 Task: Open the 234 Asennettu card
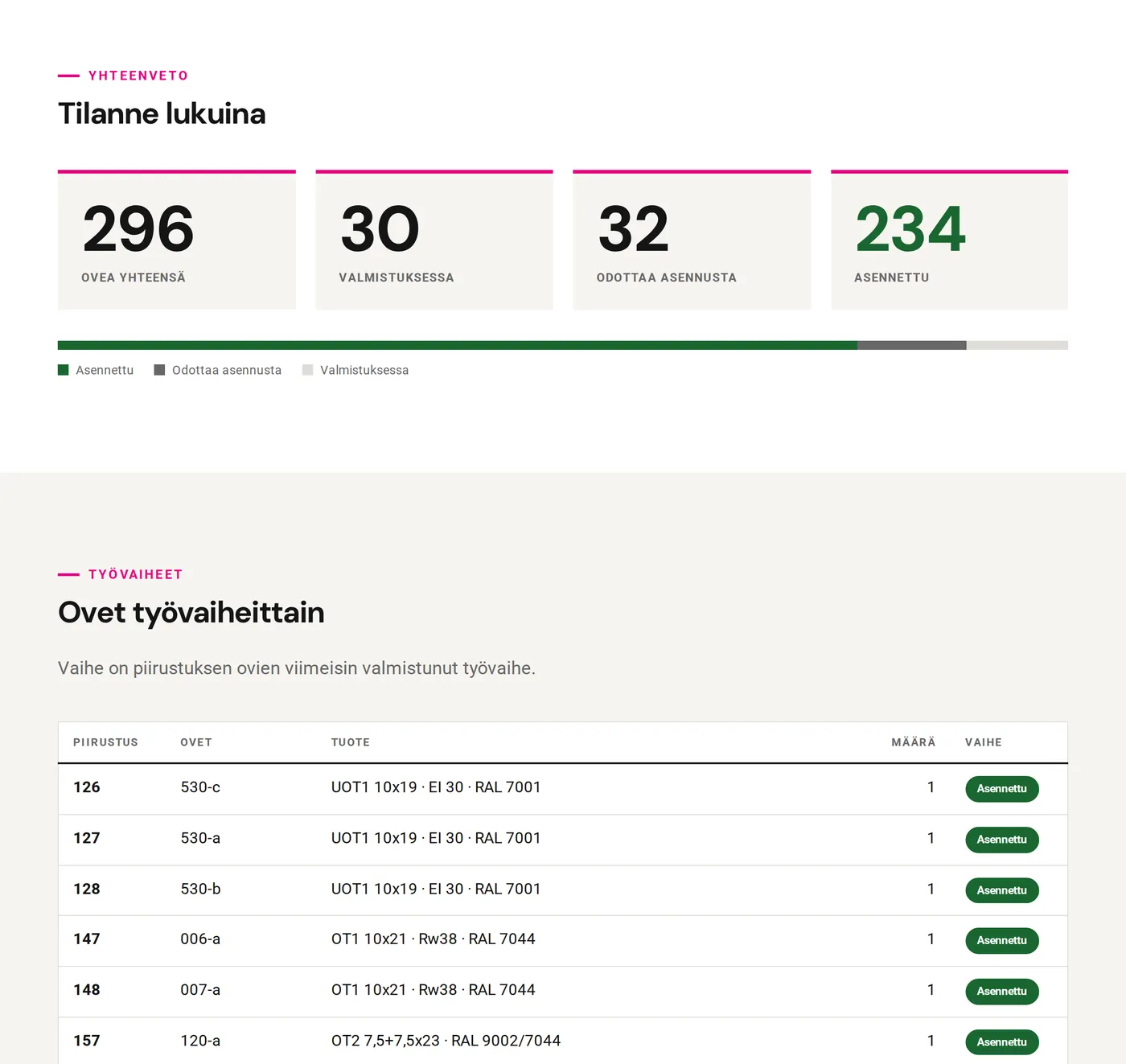pos(949,240)
